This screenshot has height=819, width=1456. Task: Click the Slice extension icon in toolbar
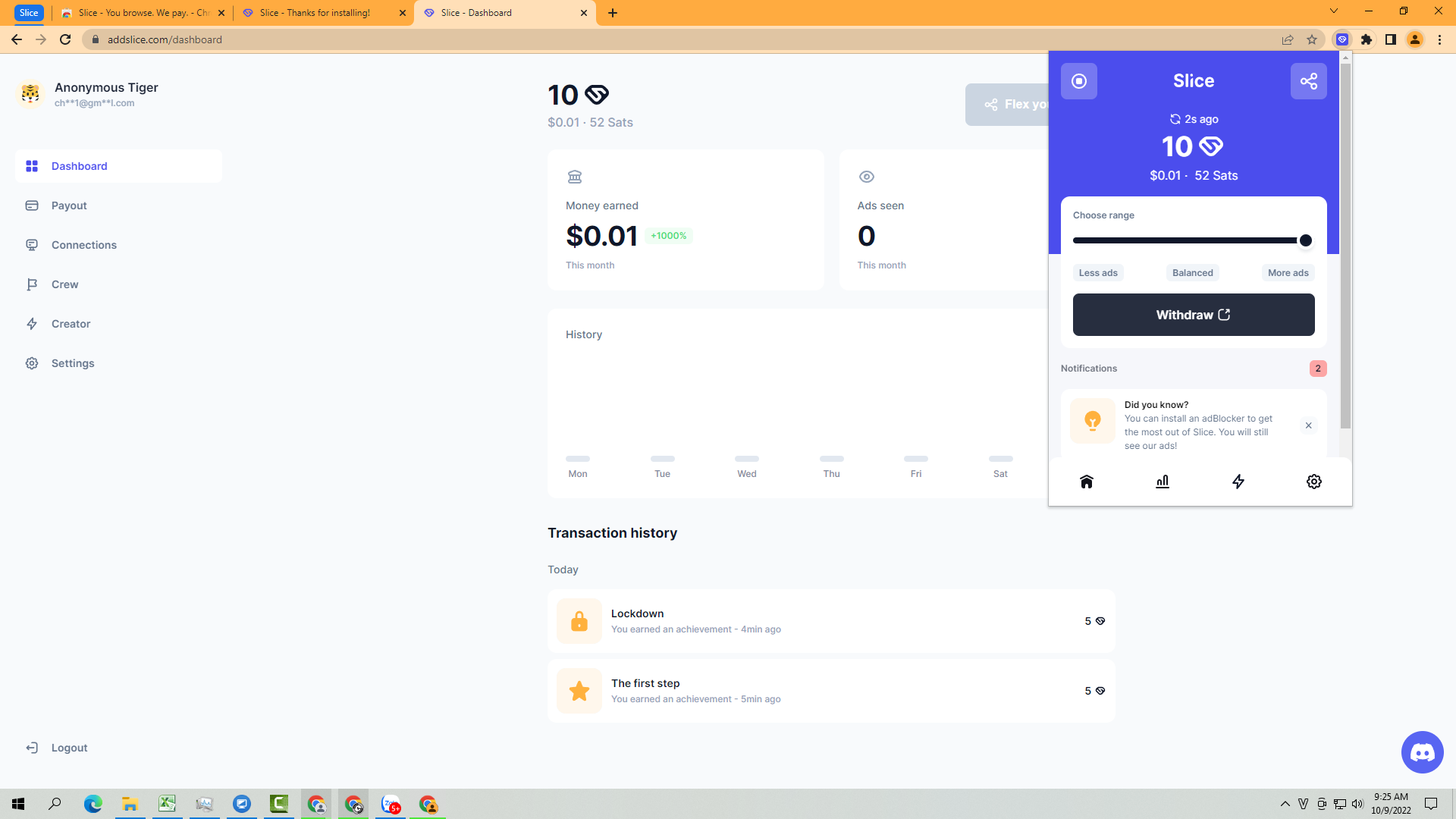pyautogui.click(x=1342, y=39)
